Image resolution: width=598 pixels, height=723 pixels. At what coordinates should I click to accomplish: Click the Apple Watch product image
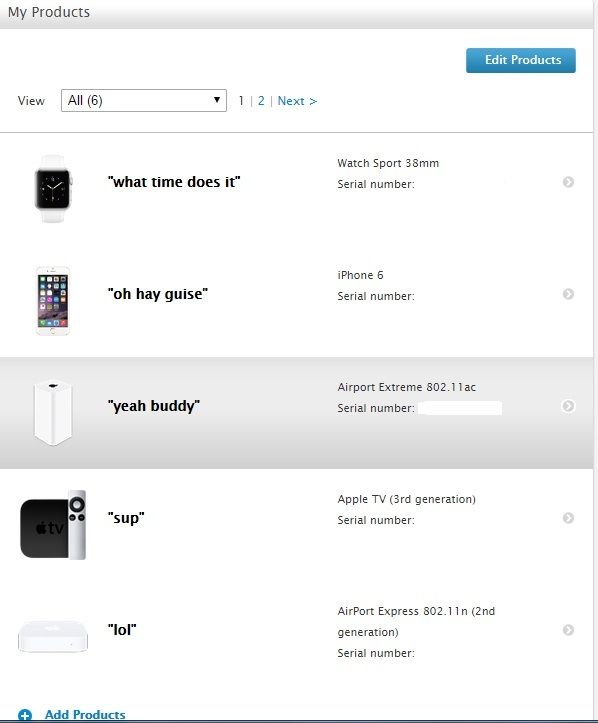click(53, 189)
